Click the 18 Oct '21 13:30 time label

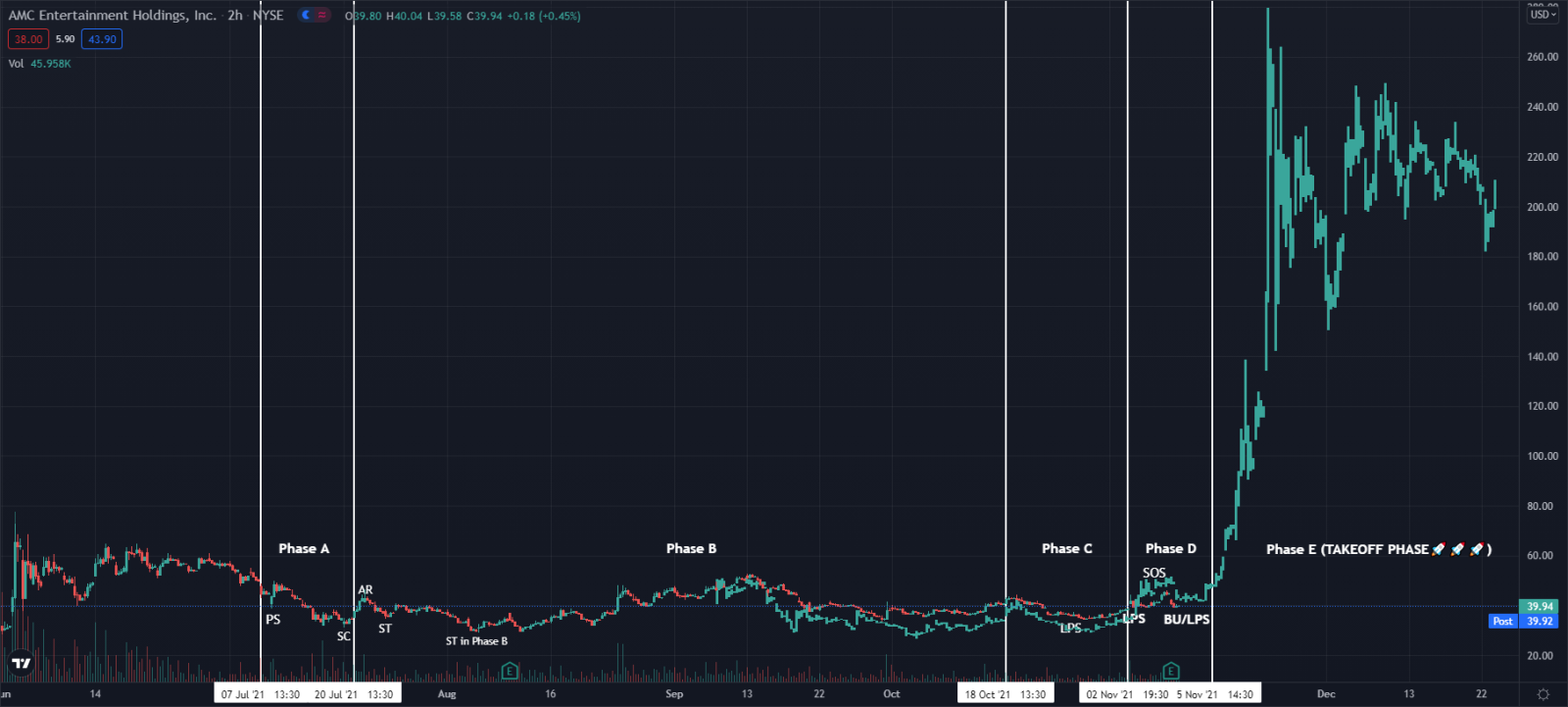[1005, 694]
